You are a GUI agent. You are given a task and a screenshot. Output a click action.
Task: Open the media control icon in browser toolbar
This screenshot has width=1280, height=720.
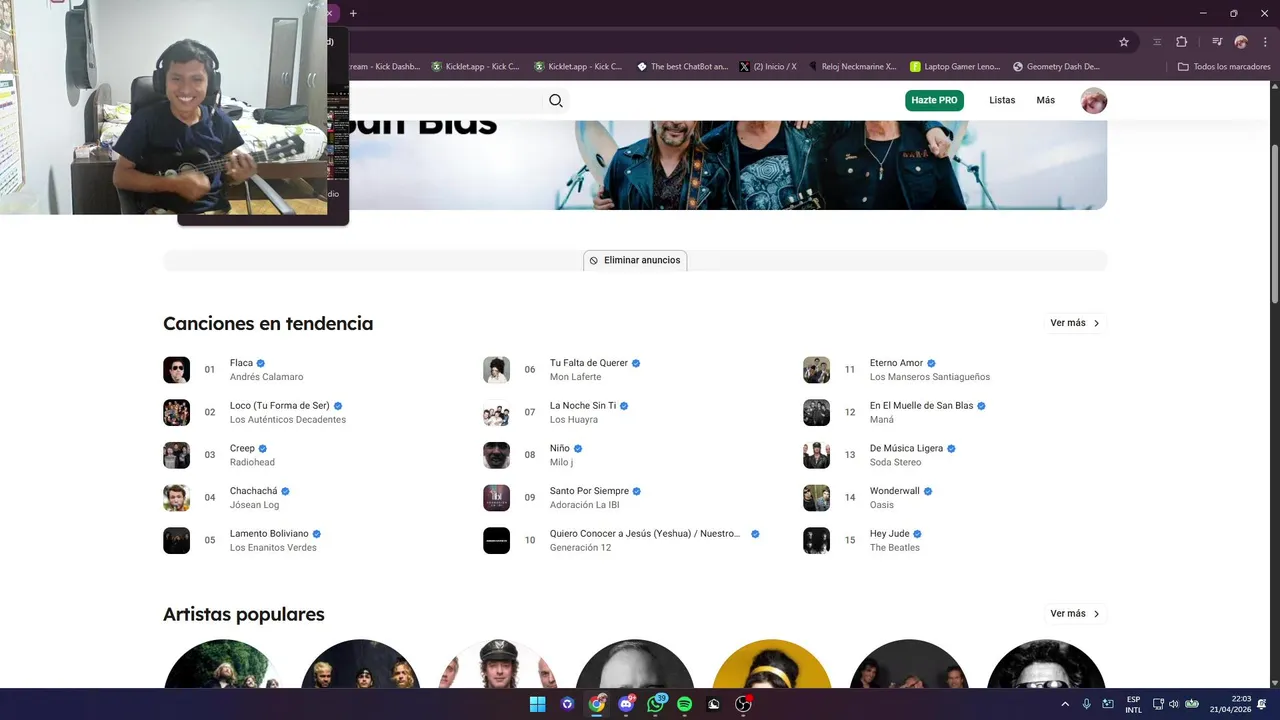click(x=1217, y=42)
